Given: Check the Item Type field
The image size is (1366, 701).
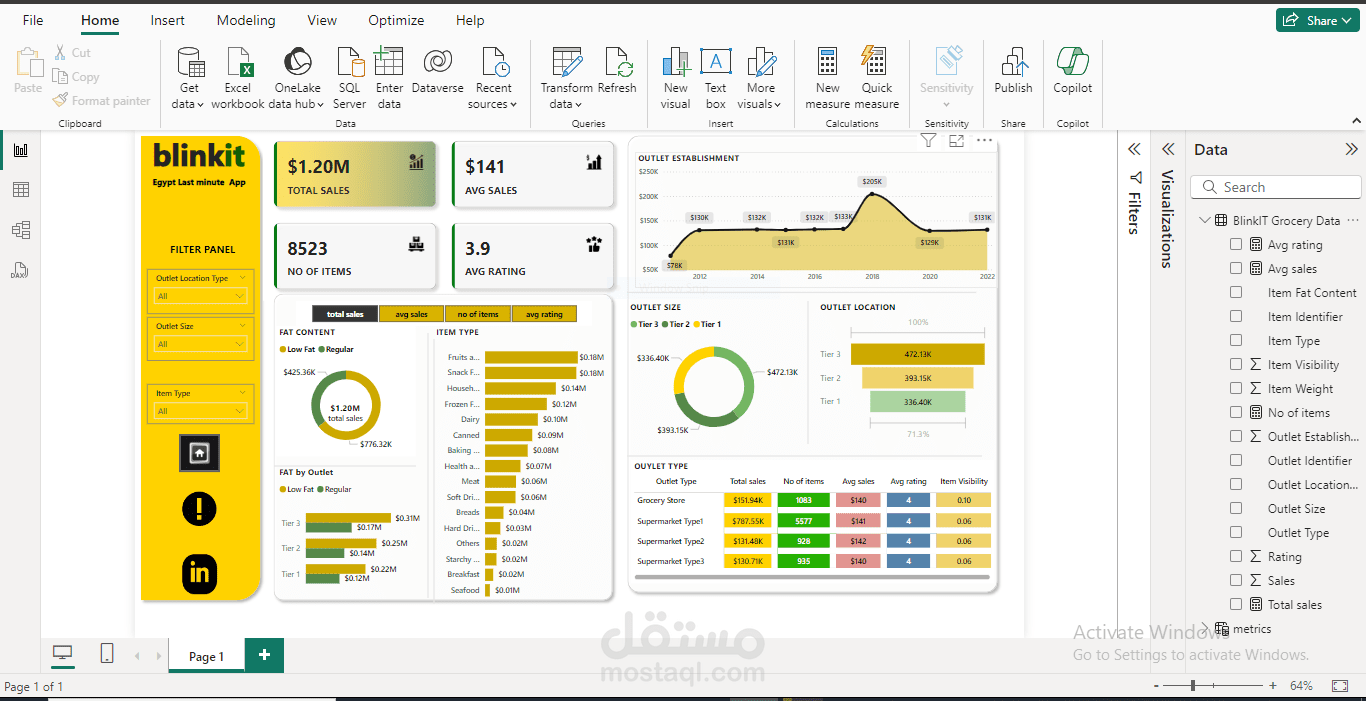Looking at the screenshot, I should pyautogui.click(x=1236, y=341).
